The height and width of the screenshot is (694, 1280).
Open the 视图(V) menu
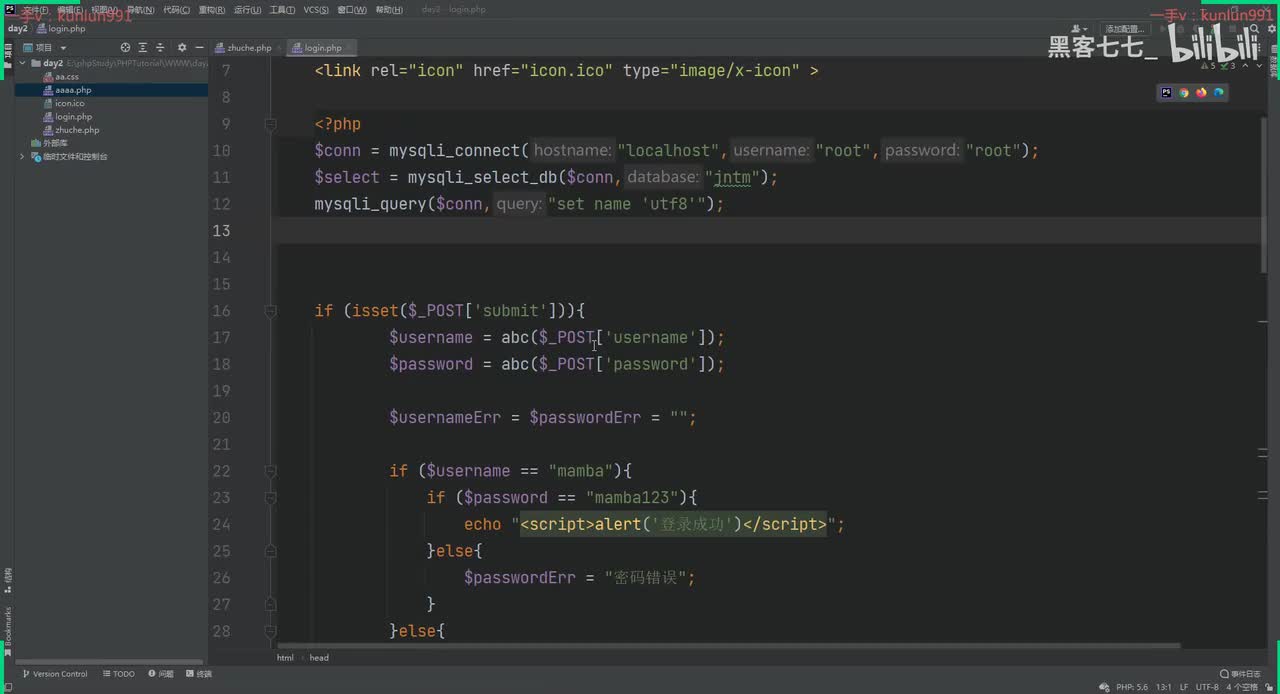click(x=105, y=10)
